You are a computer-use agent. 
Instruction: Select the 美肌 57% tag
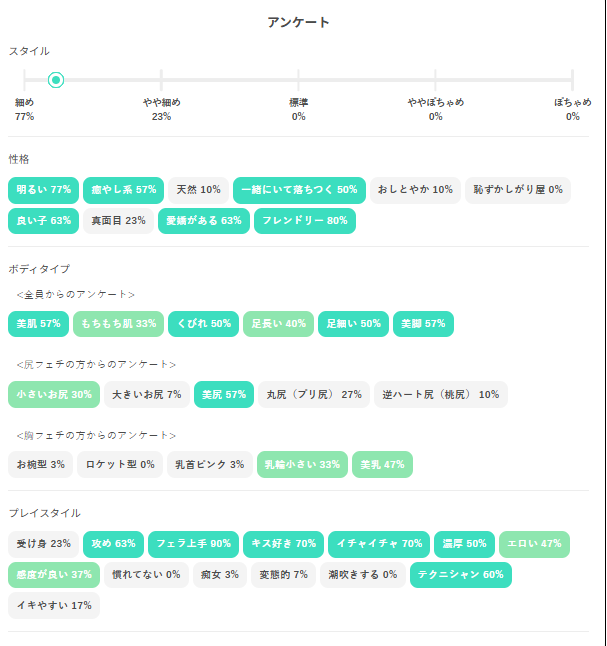pos(39,324)
